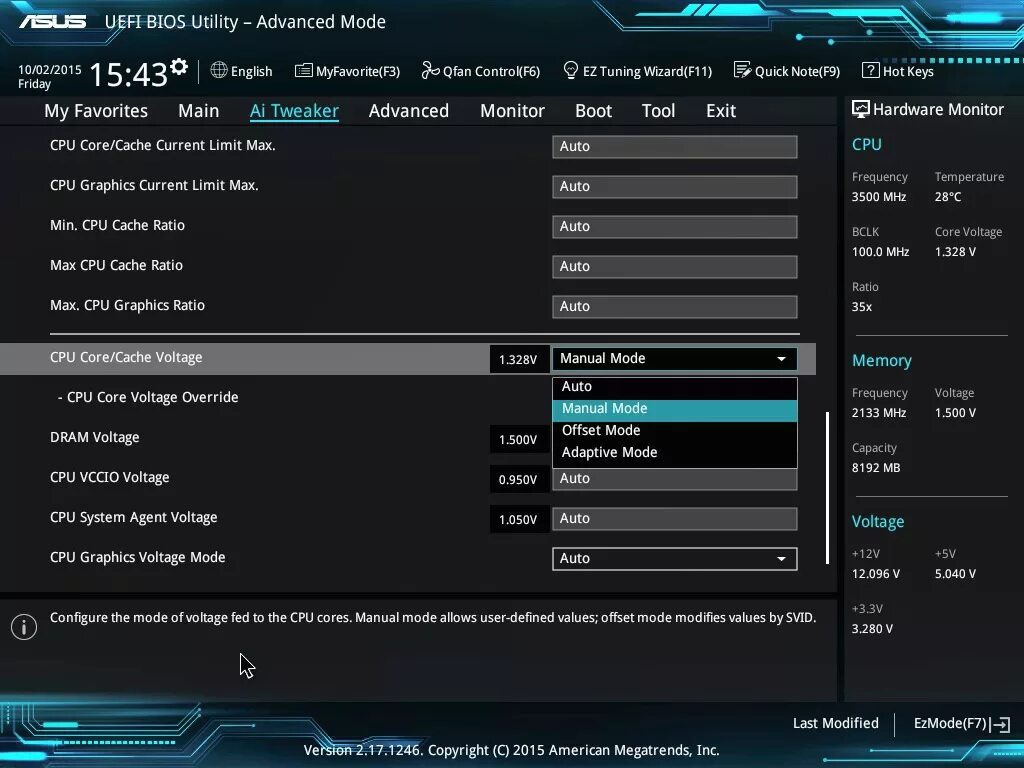Click the 0.950V VCCIO reading
The height and width of the screenshot is (768, 1024).
[x=518, y=480]
